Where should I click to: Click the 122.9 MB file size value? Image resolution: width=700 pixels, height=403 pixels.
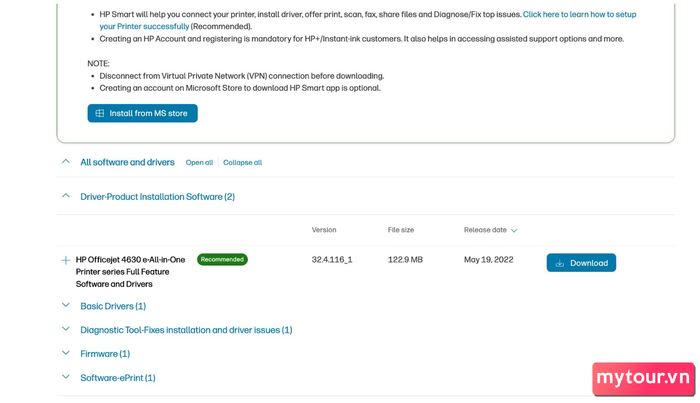pos(405,260)
